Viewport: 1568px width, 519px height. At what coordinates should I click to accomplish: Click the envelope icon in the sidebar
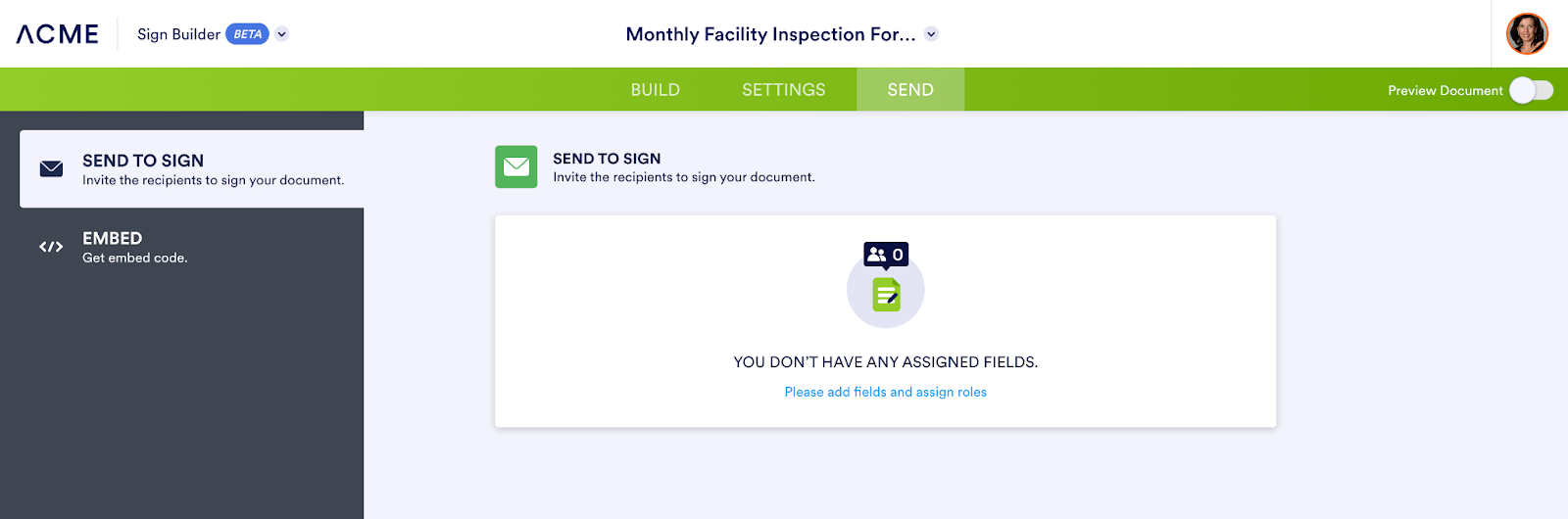(51, 168)
